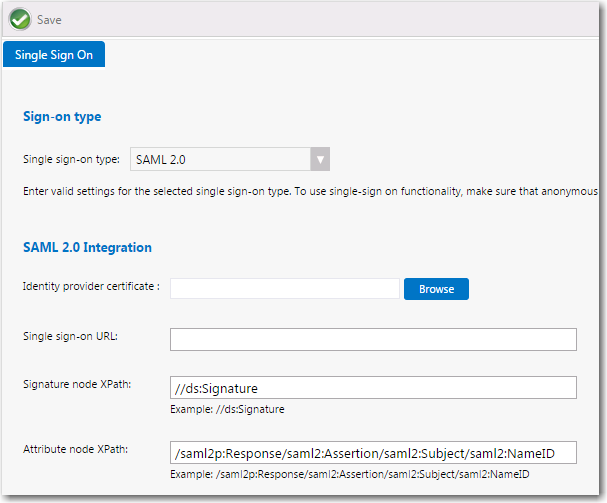
Task: Click the Sign-on type section heading
Action: tap(62, 117)
